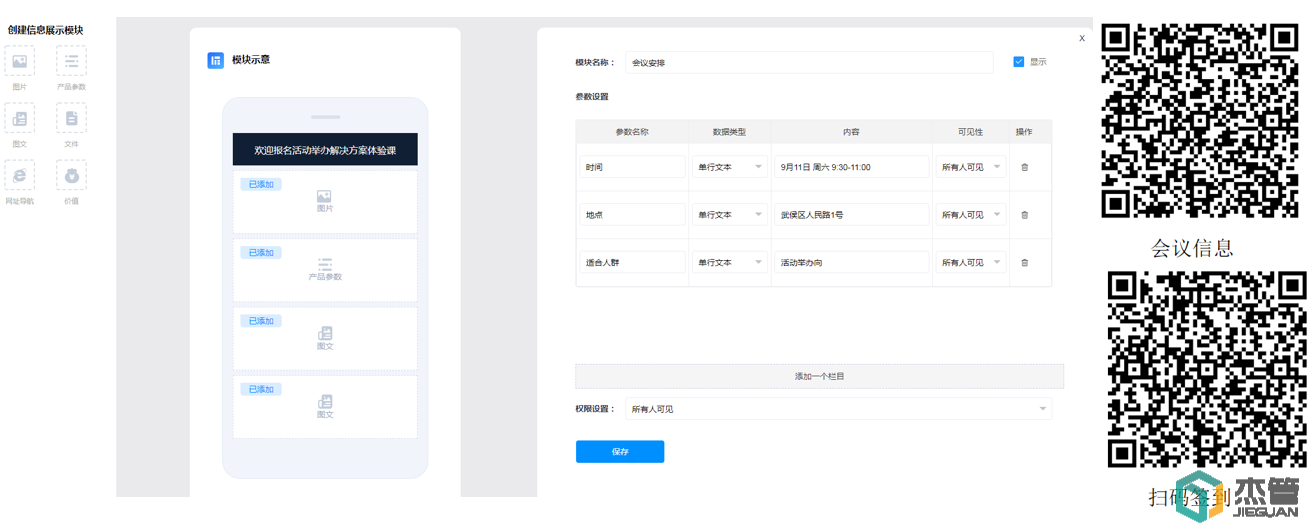Close the module settings panel with x

tap(1081, 38)
